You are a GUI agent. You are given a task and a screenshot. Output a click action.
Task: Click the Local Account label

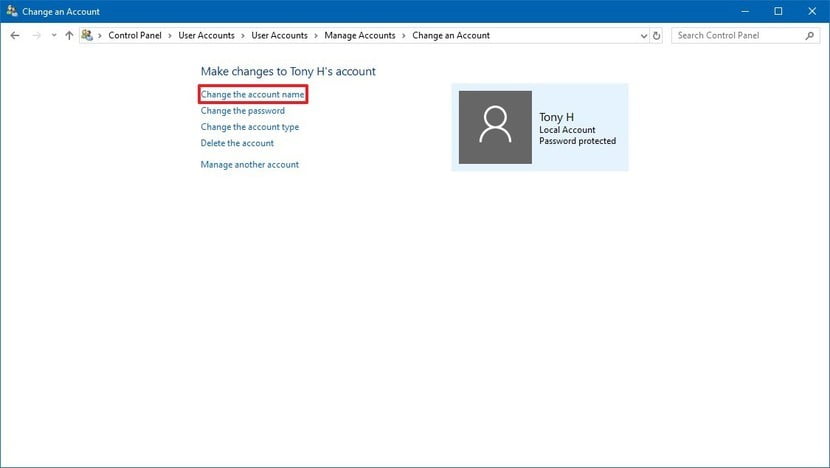click(x=567, y=130)
